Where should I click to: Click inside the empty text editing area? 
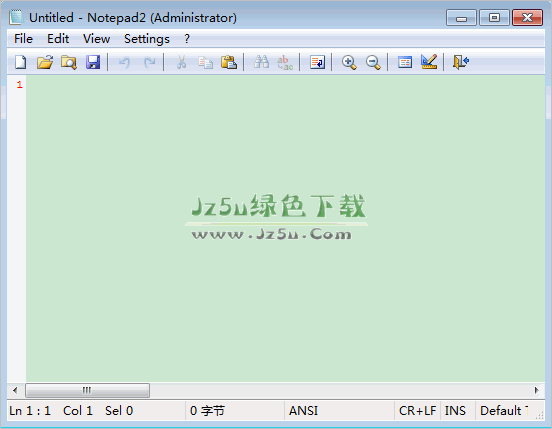coord(285,228)
